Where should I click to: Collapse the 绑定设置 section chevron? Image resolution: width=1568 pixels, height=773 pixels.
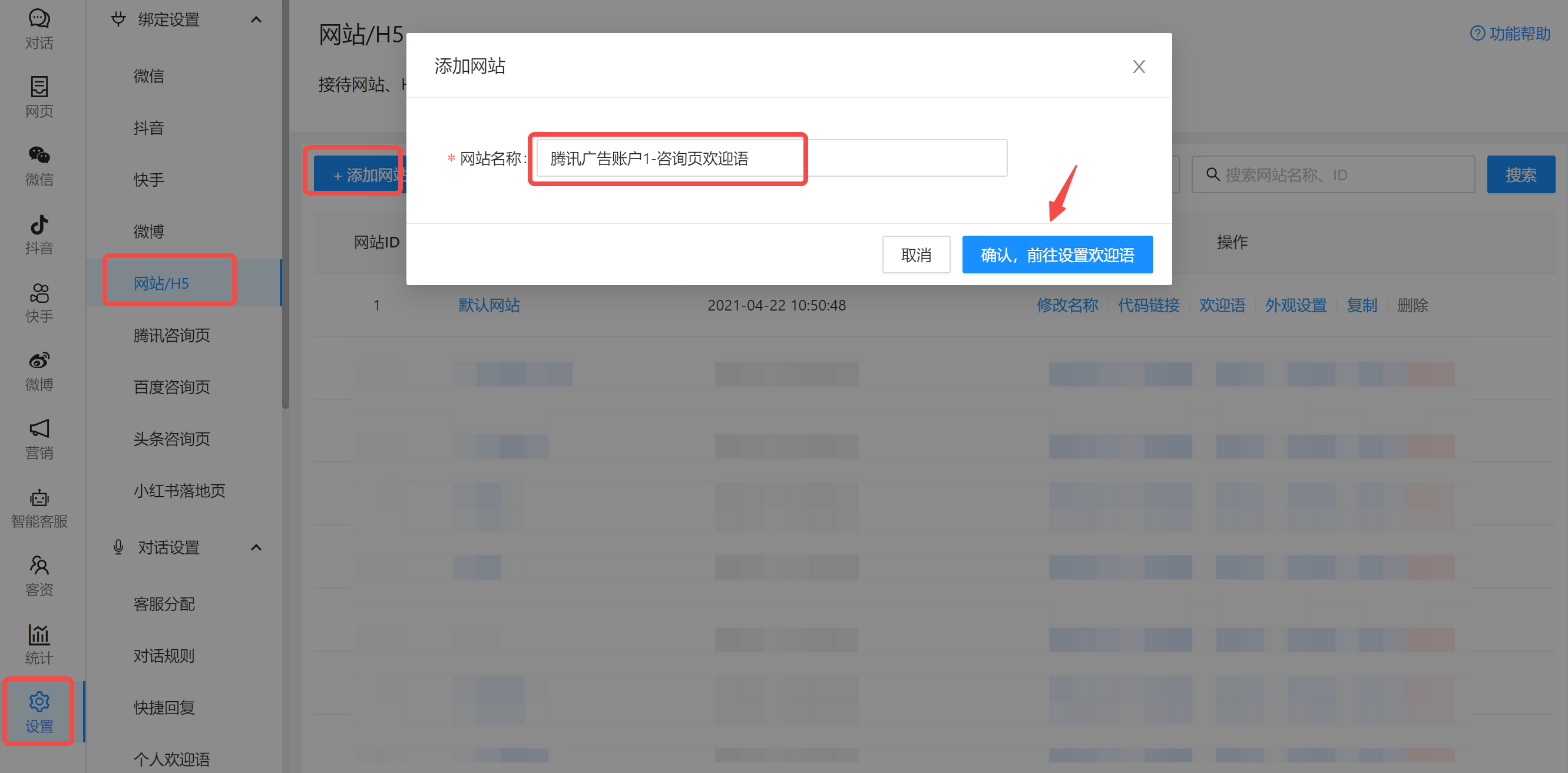[256, 19]
